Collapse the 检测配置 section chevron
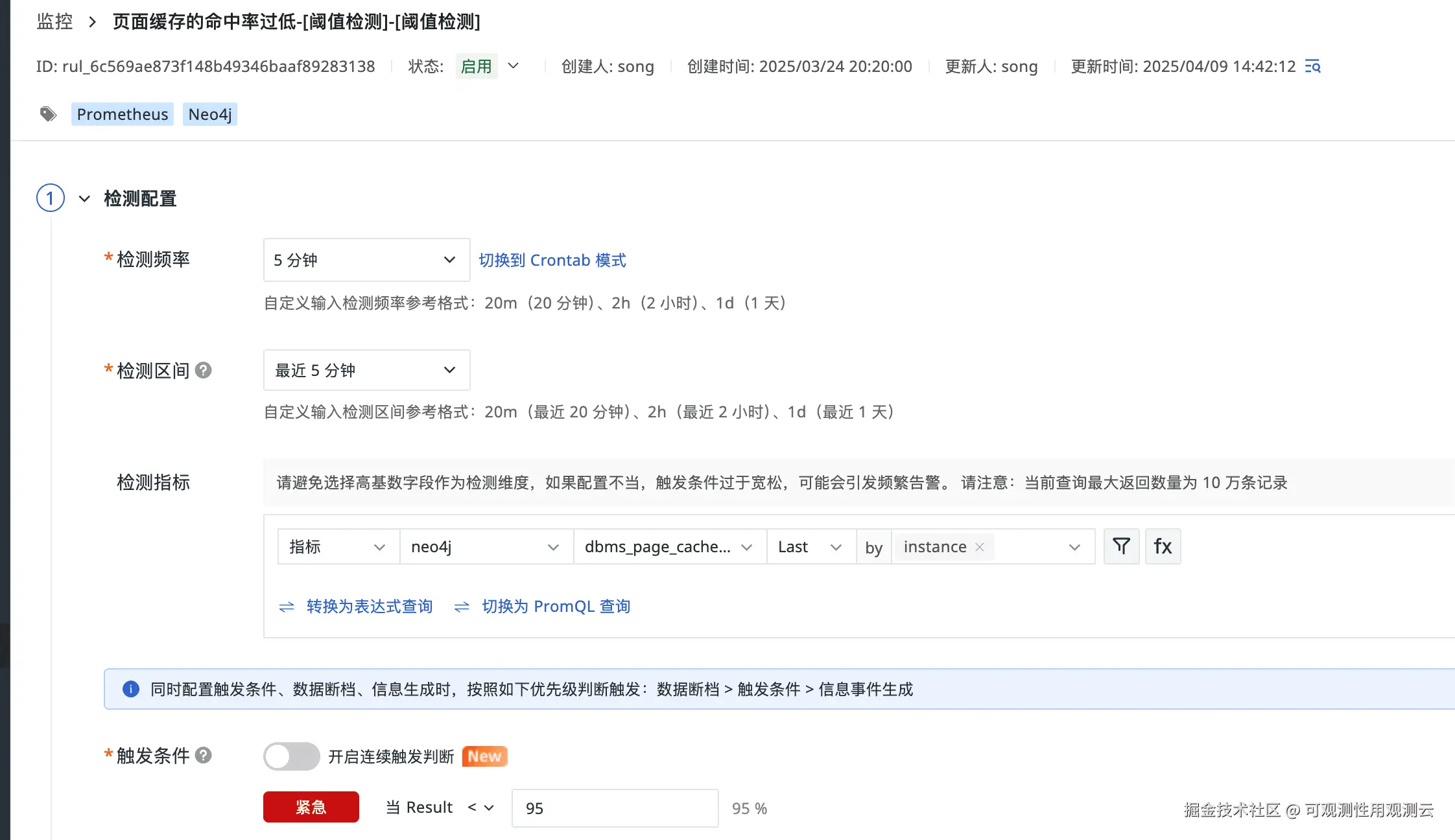The width and height of the screenshot is (1455, 840). click(x=84, y=198)
